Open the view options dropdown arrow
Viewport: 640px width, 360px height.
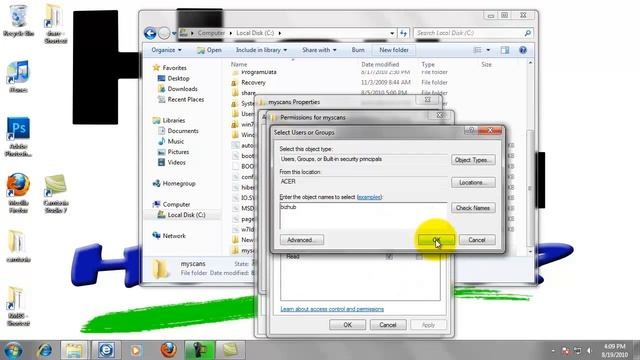pyautogui.click(x=488, y=50)
